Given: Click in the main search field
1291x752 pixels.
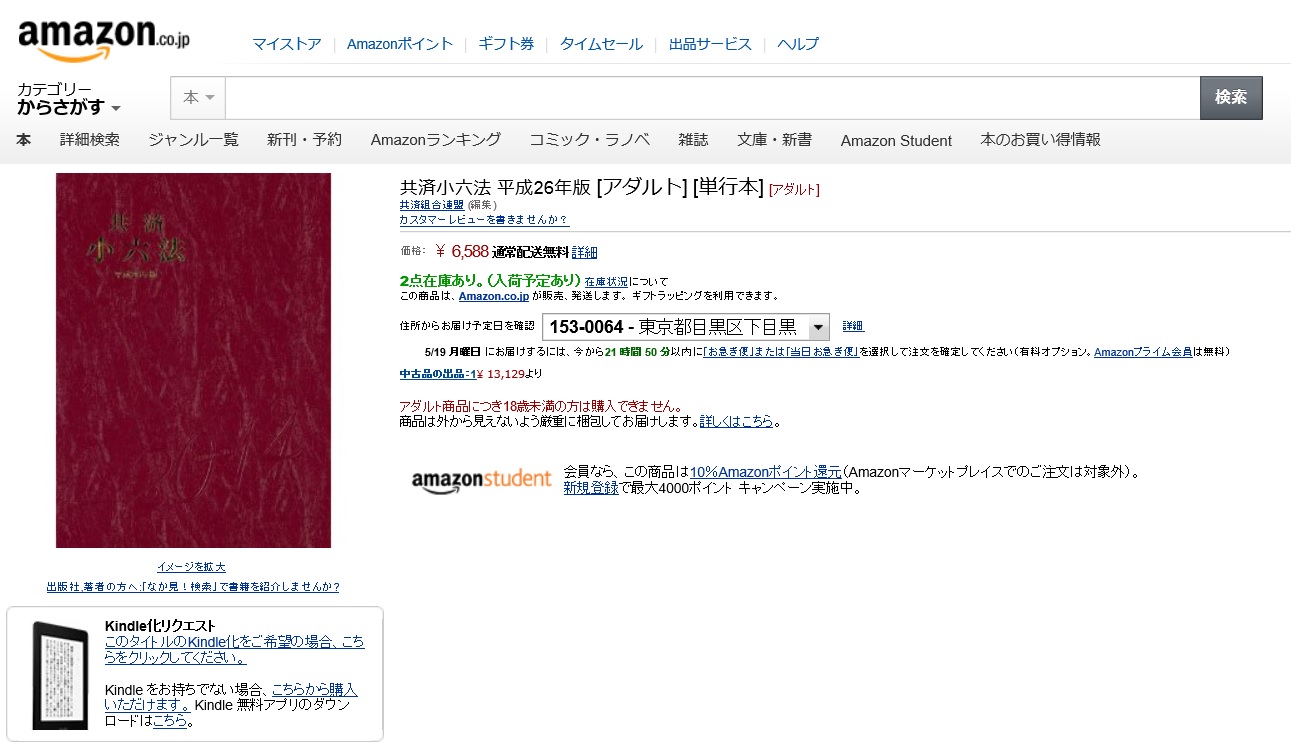Looking at the screenshot, I should click(x=712, y=98).
